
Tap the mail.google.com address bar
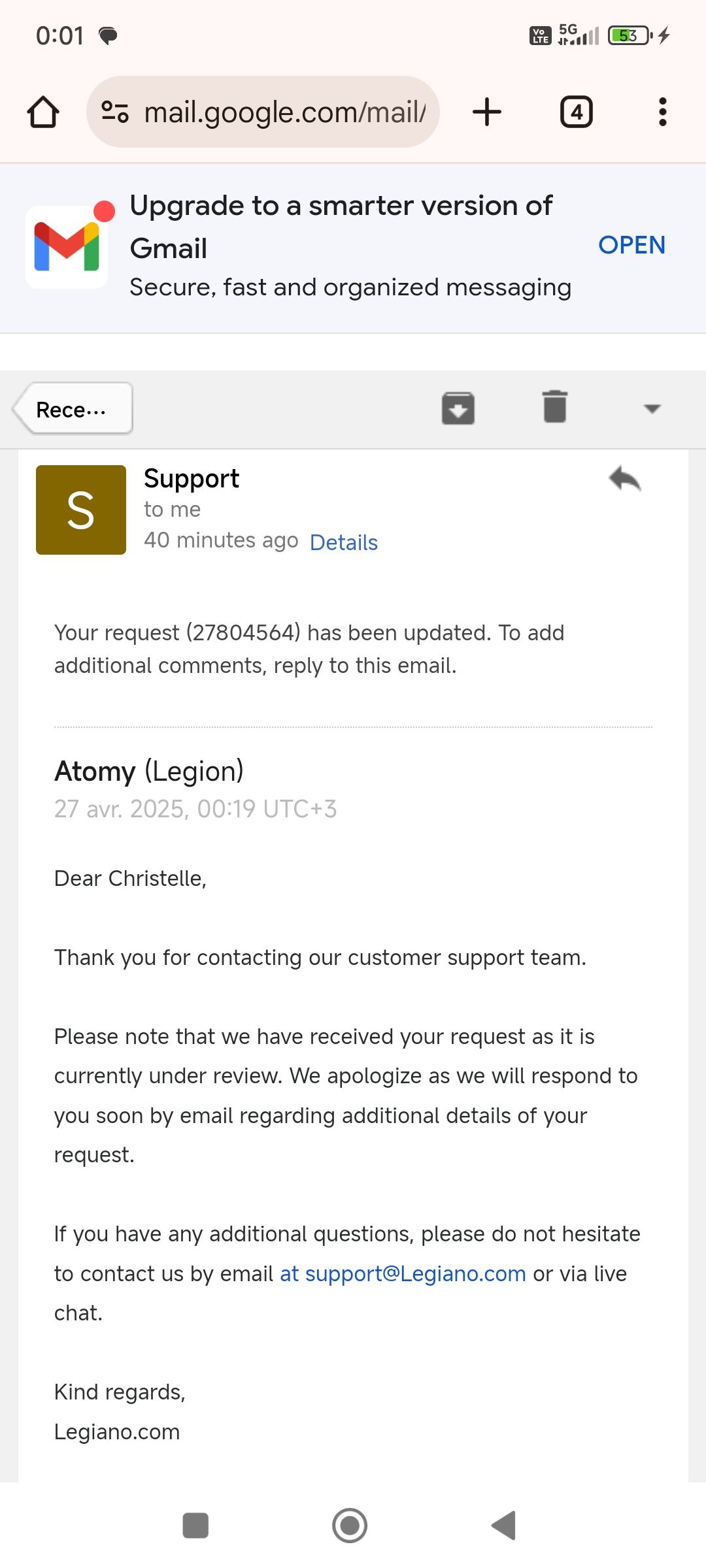284,112
